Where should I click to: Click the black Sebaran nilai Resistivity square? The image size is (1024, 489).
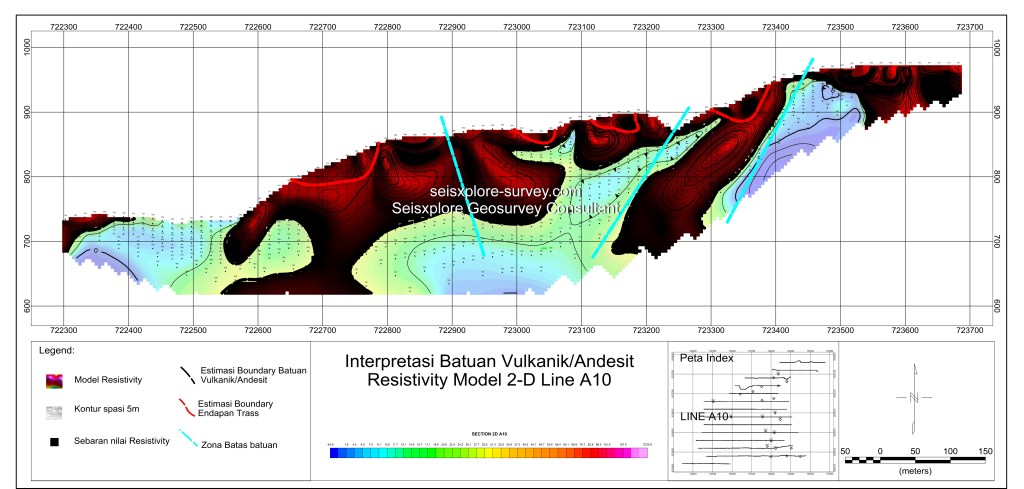pyautogui.click(x=53, y=441)
